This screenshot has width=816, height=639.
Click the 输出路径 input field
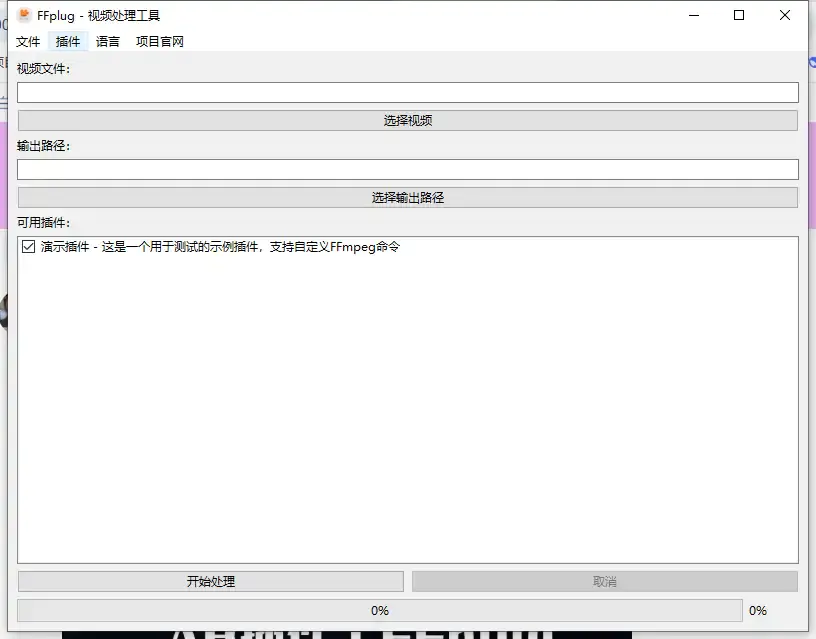click(407, 168)
